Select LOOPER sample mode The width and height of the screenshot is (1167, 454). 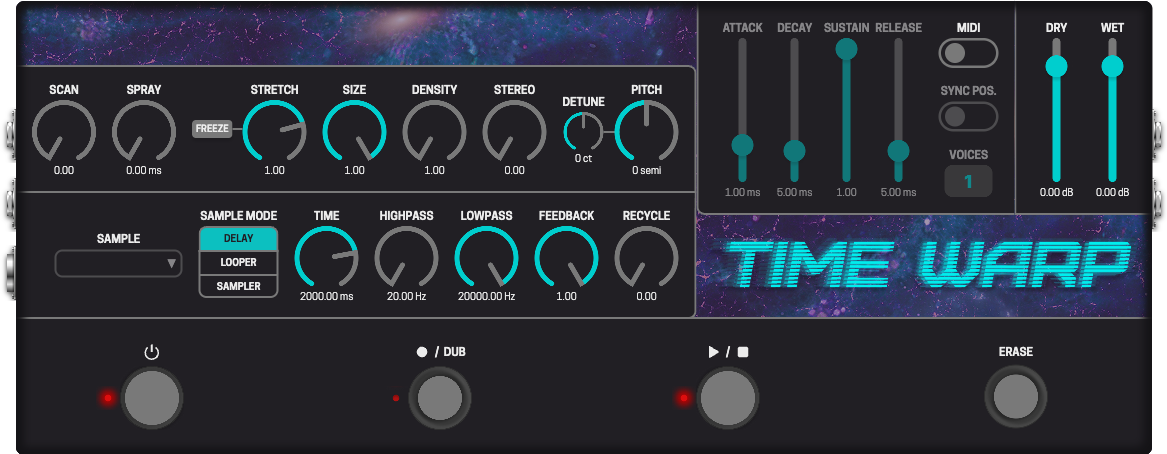[x=238, y=263]
